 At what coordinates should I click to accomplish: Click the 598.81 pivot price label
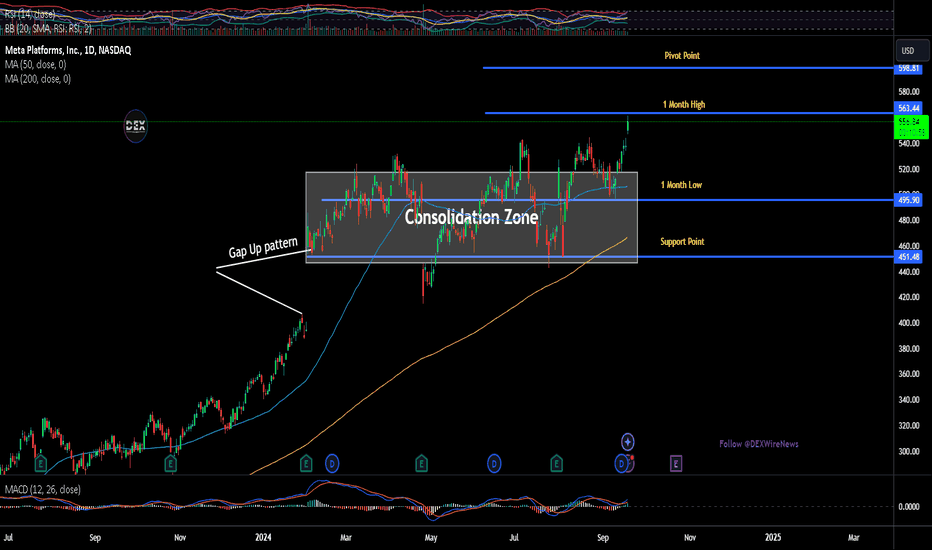[x=909, y=68]
